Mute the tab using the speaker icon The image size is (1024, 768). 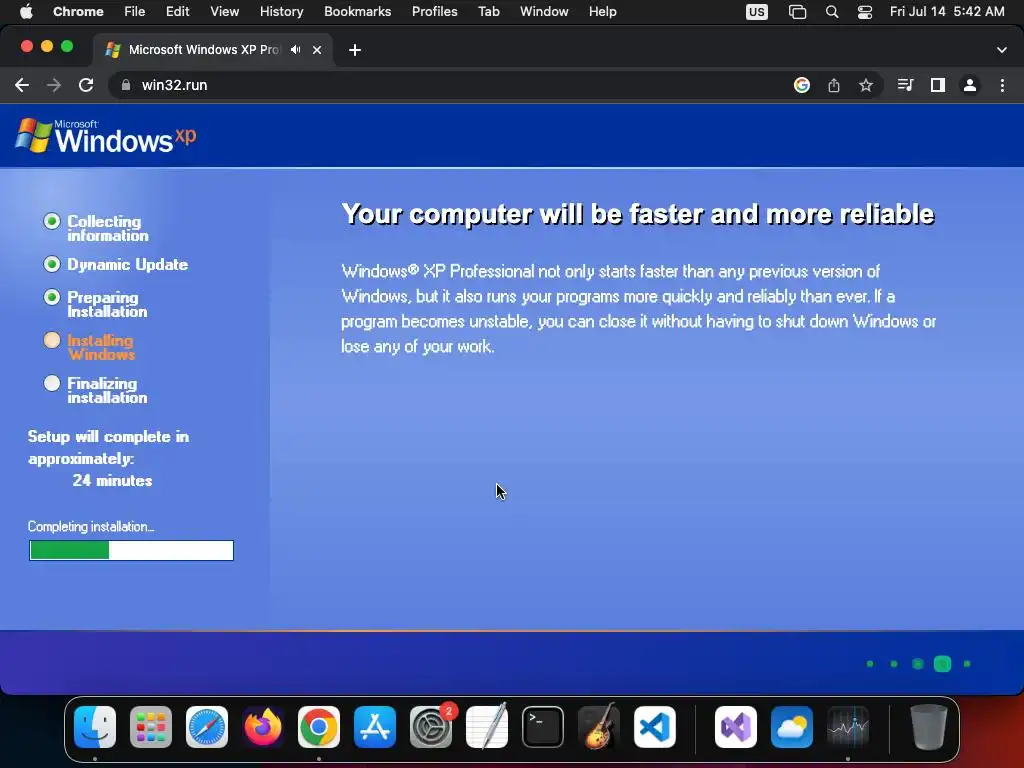tap(296, 50)
